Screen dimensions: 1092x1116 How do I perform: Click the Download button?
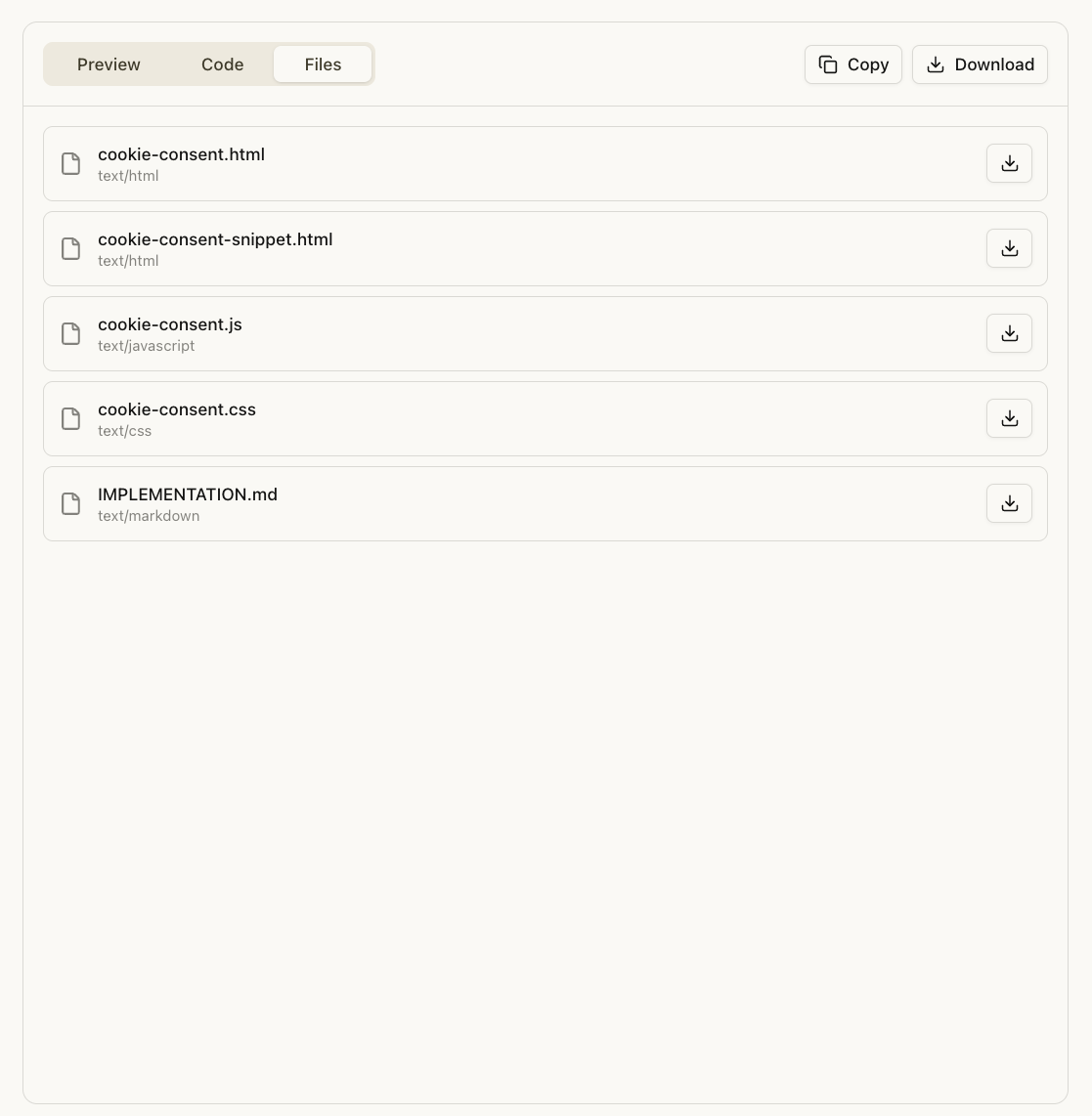[x=980, y=64]
